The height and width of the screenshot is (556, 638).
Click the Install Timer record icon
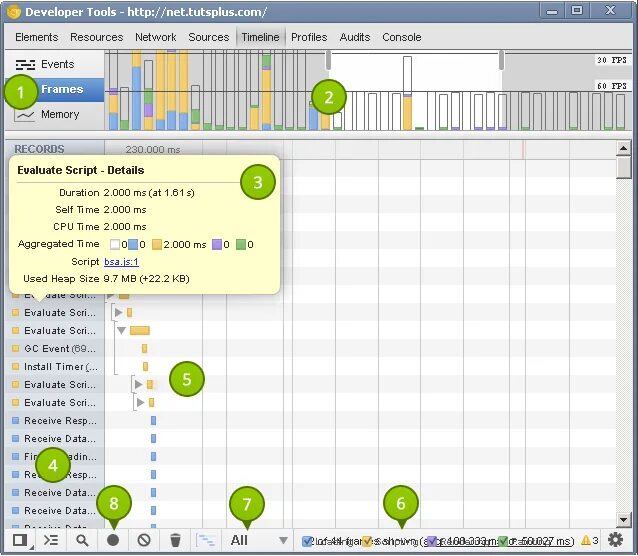(x=15, y=366)
